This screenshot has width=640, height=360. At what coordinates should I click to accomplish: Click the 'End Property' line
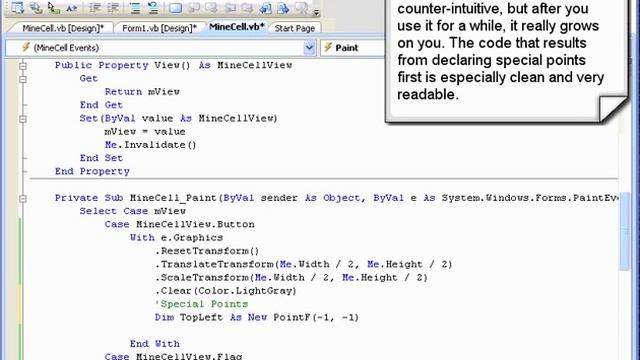point(92,171)
